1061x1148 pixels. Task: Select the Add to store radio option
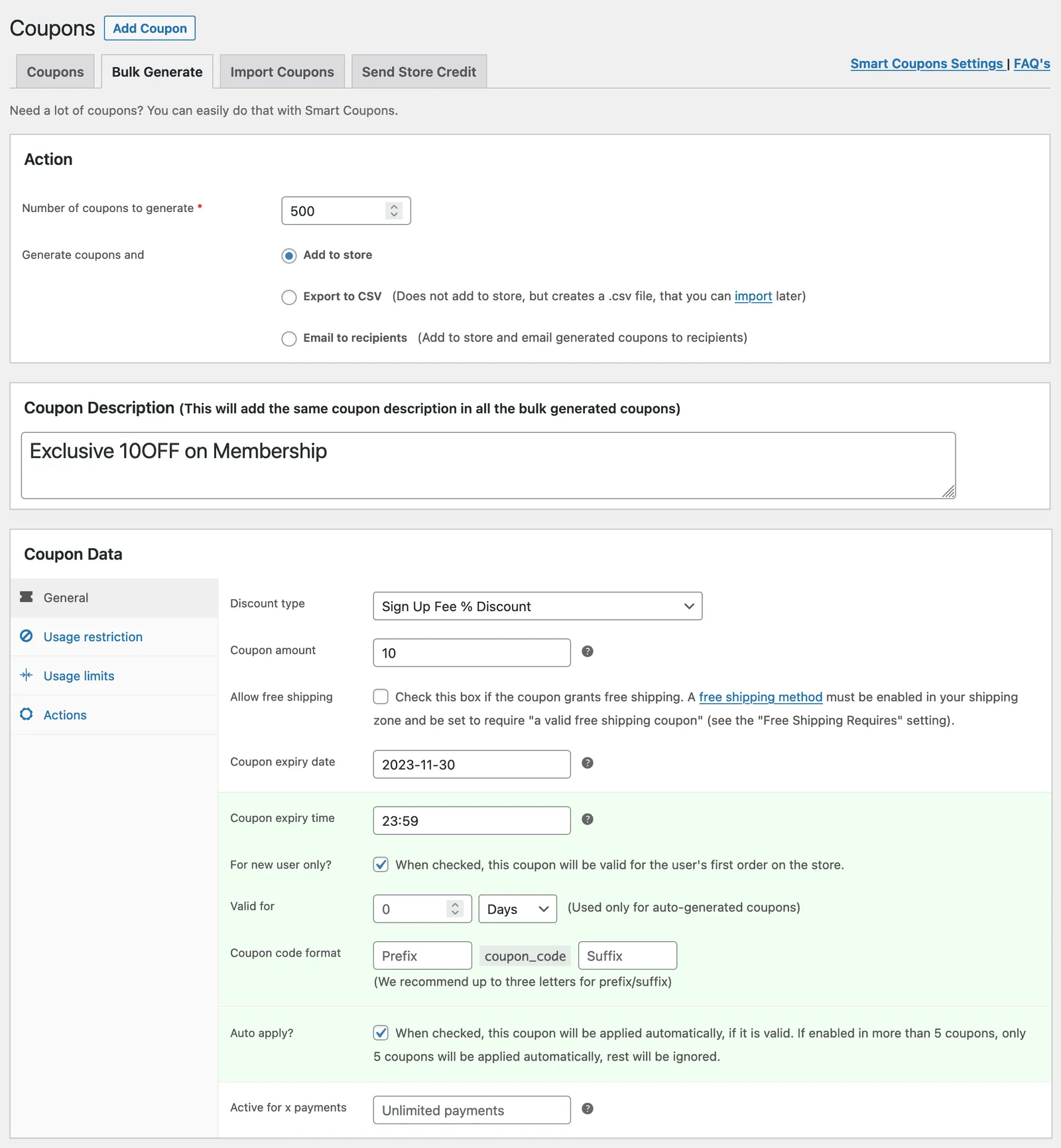289,256
